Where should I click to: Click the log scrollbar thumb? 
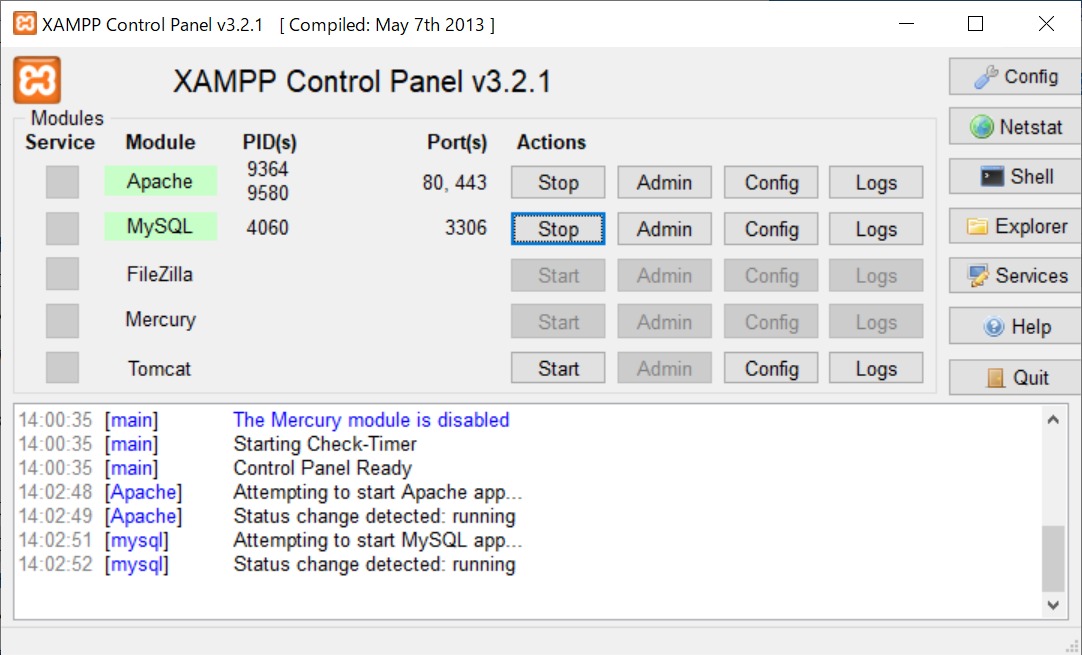coord(1053,558)
